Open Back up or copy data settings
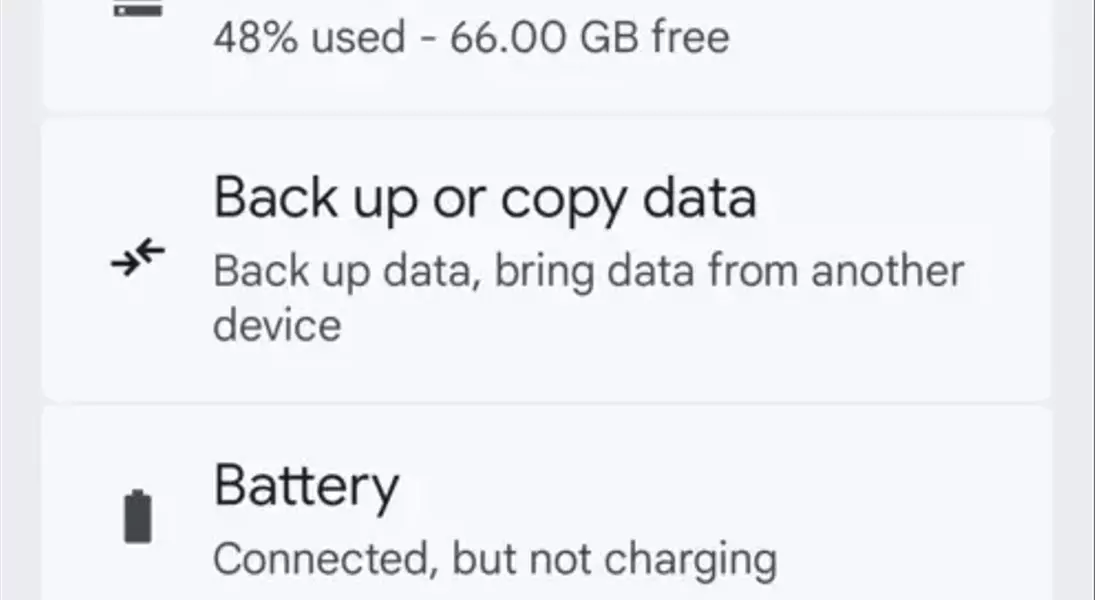The width and height of the screenshot is (1095, 600). [x=547, y=260]
